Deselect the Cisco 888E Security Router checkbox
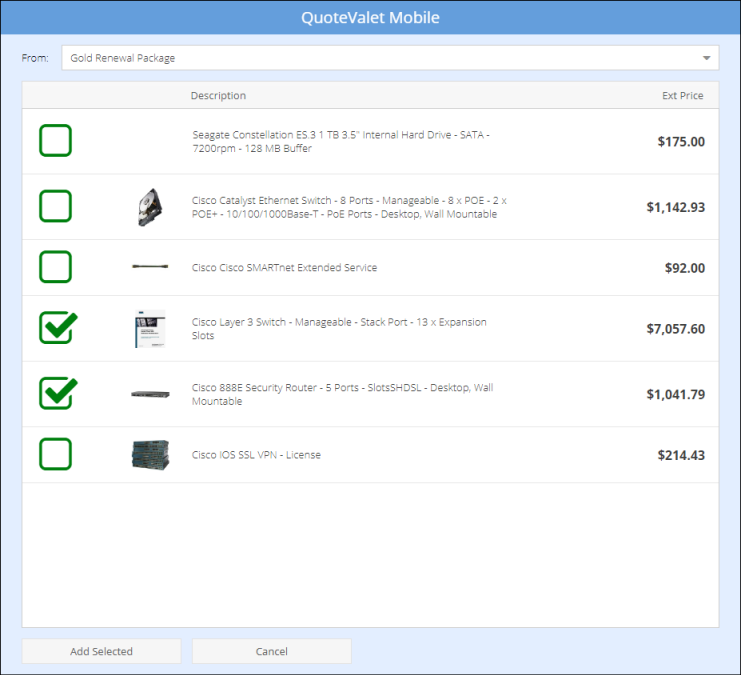This screenshot has width=741, height=675. [57, 394]
